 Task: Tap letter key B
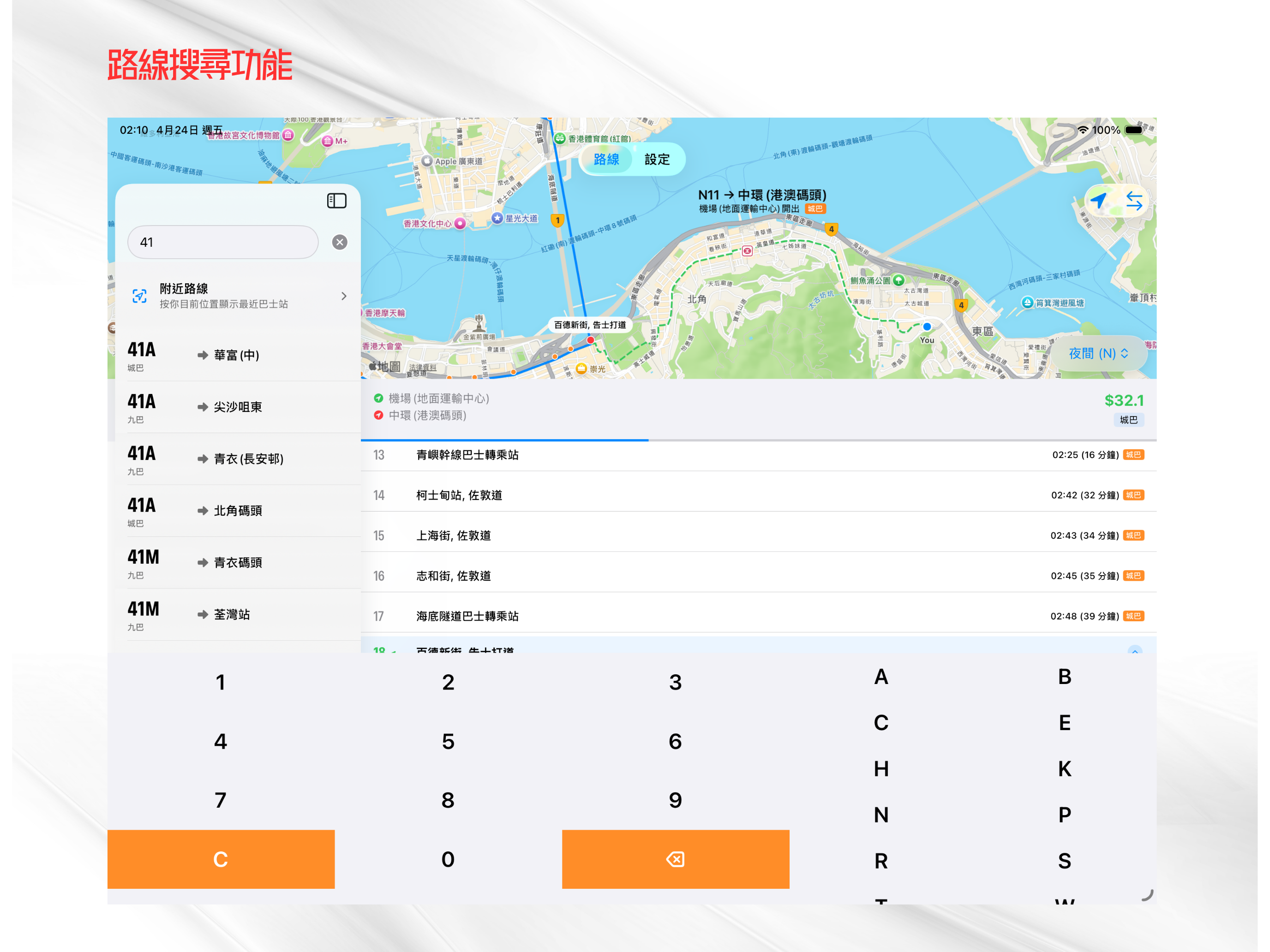(1065, 677)
